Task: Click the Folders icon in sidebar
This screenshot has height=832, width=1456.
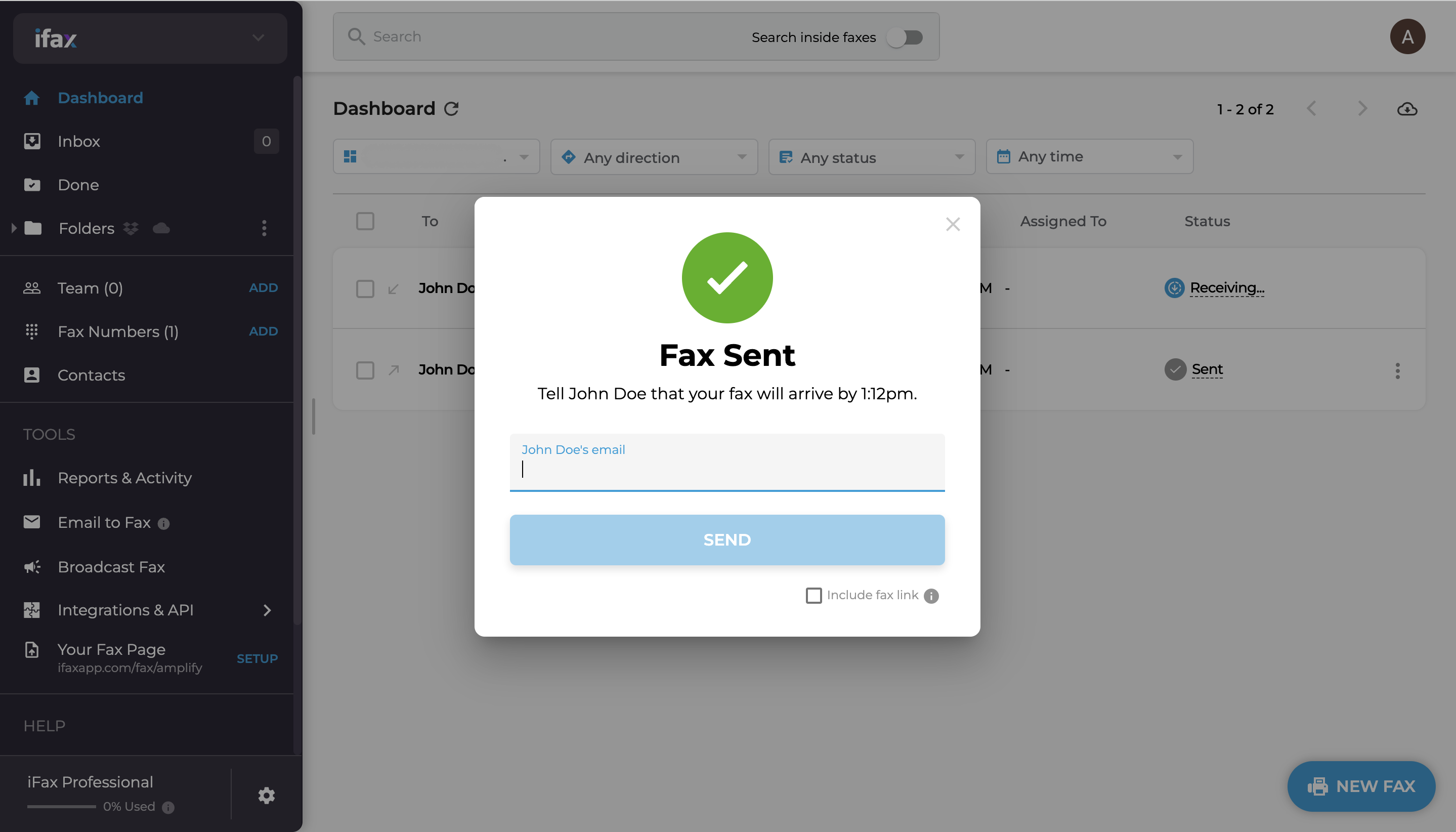Action: point(33,228)
